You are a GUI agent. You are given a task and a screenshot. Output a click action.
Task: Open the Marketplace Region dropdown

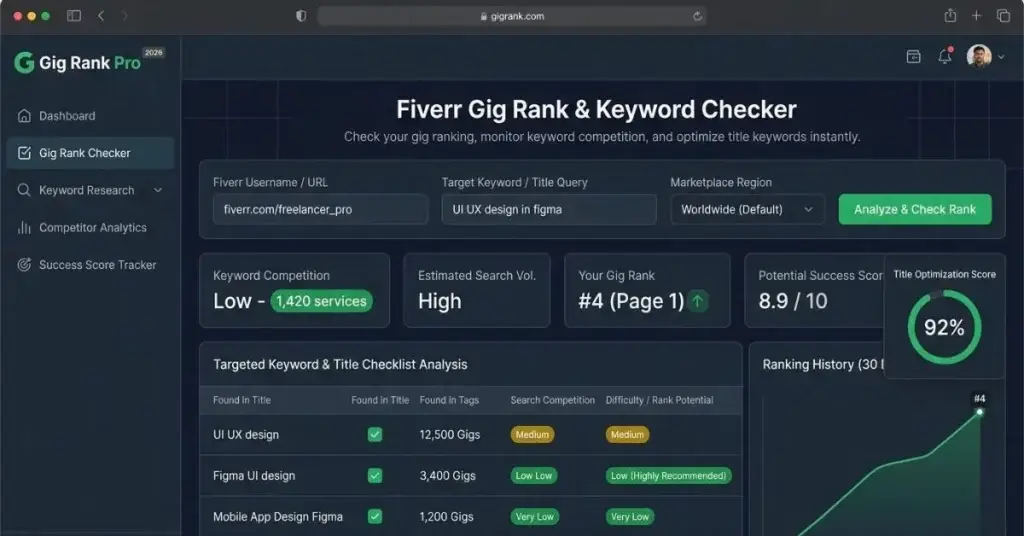coord(747,210)
